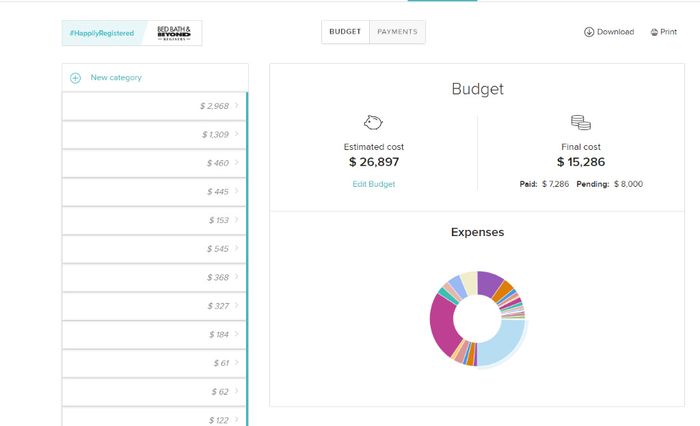Click the Final cost label
Screen dimensions: 700x426
click(x=581, y=147)
